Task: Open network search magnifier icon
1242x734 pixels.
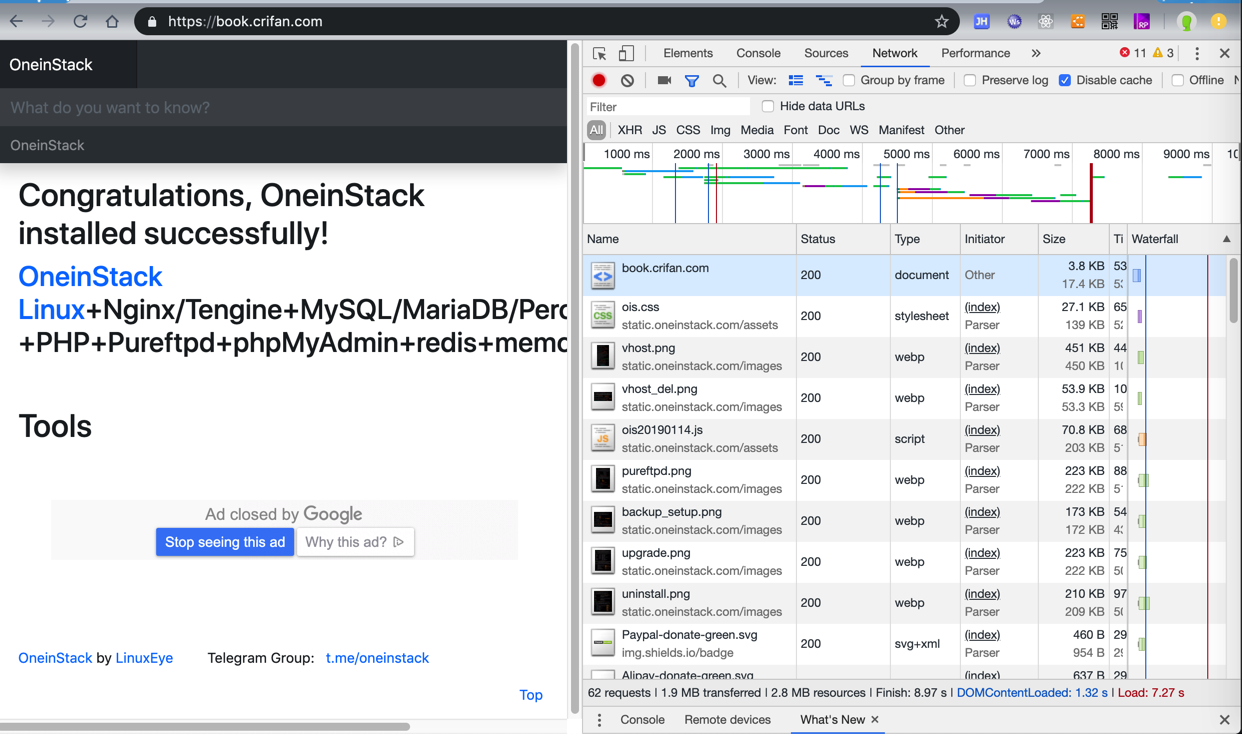Action: coord(719,80)
